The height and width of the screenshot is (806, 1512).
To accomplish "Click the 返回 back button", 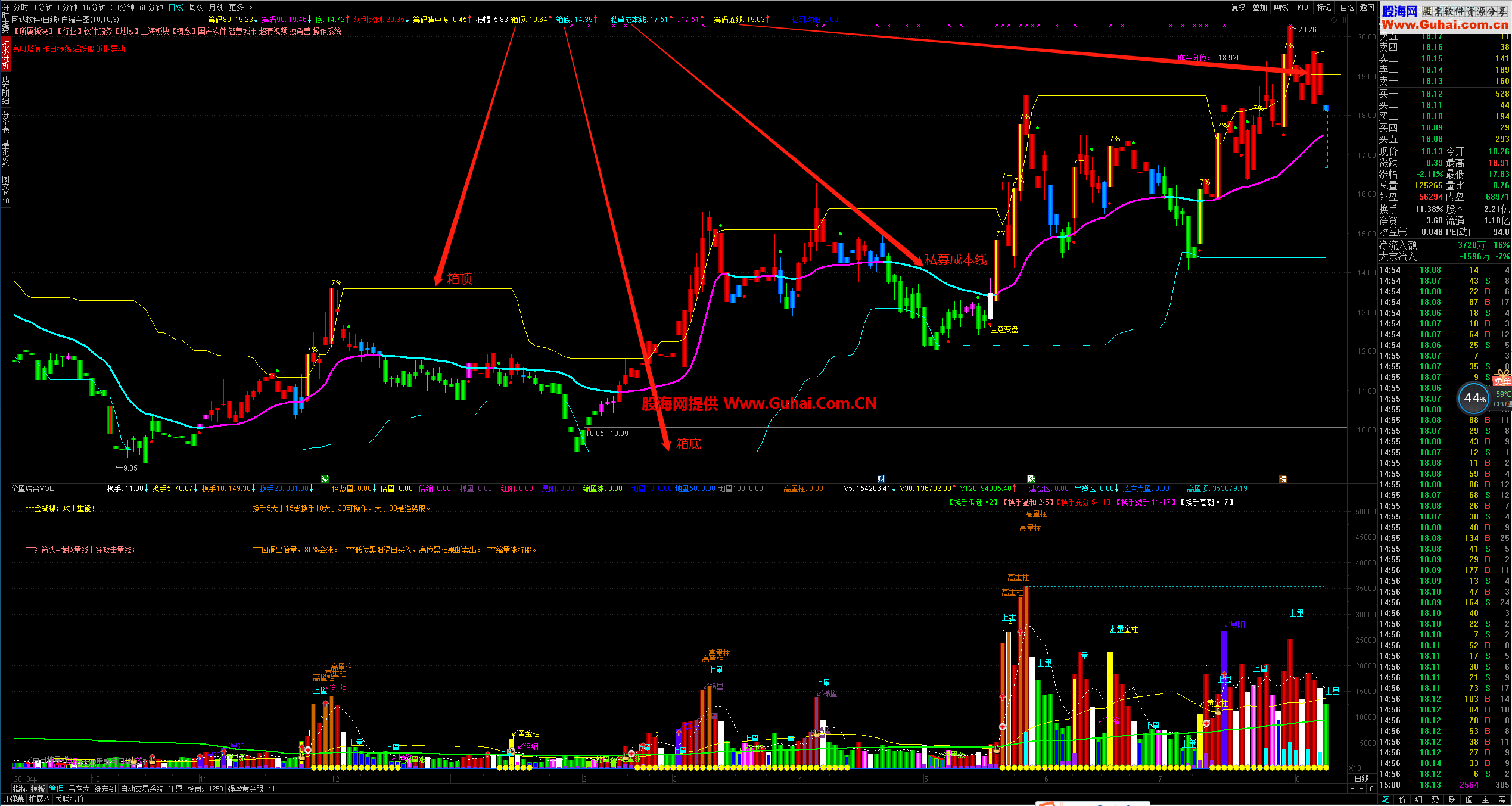I will pos(1367,7).
